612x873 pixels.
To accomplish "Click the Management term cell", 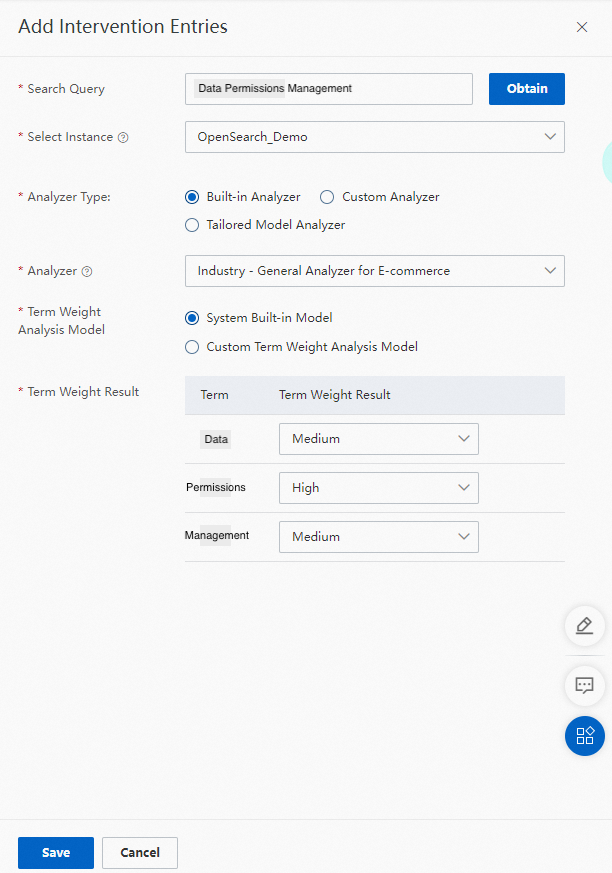I will tap(217, 536).
